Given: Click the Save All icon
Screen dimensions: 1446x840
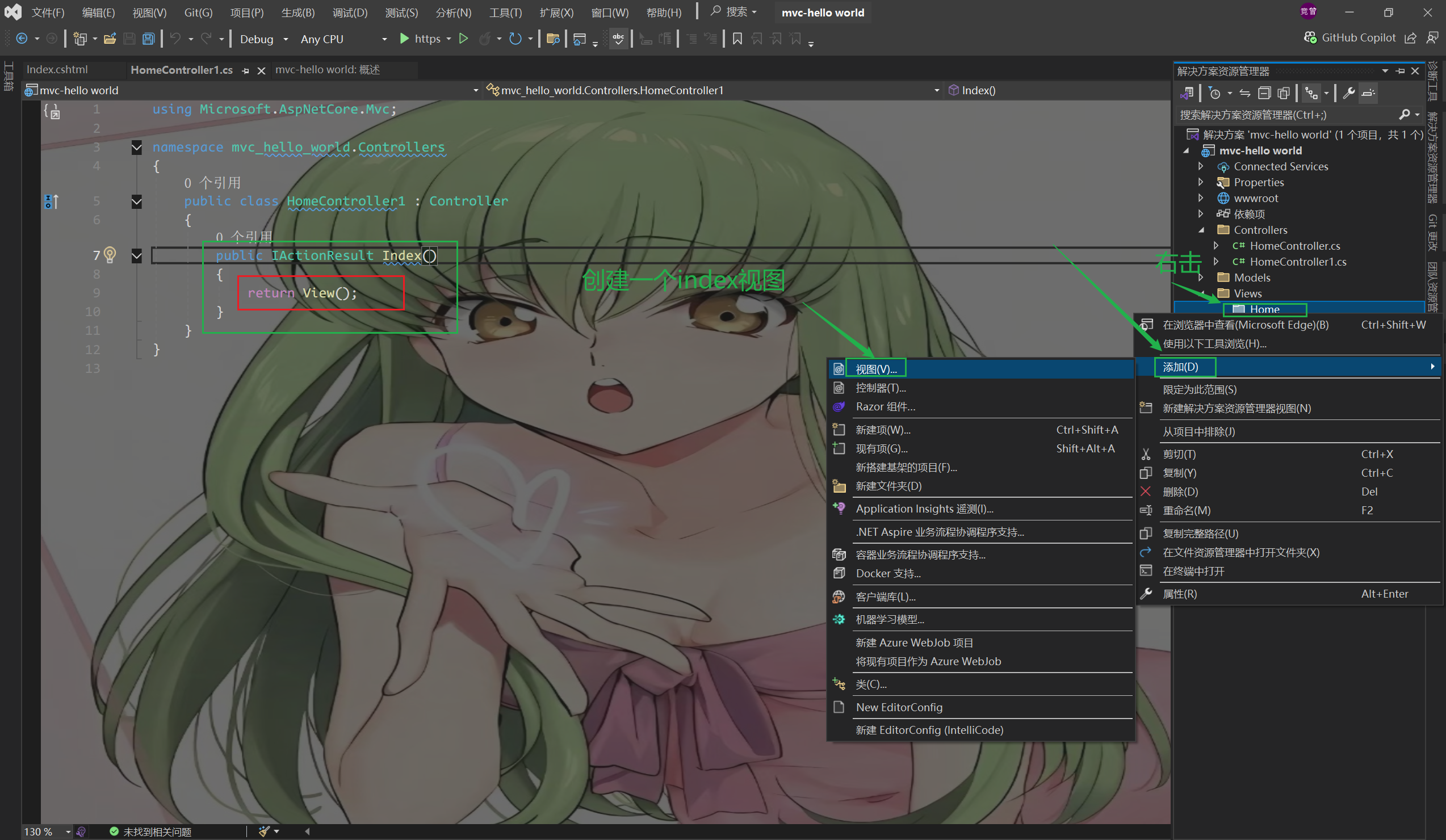Looking at the screenshot, I should point(148,39).
